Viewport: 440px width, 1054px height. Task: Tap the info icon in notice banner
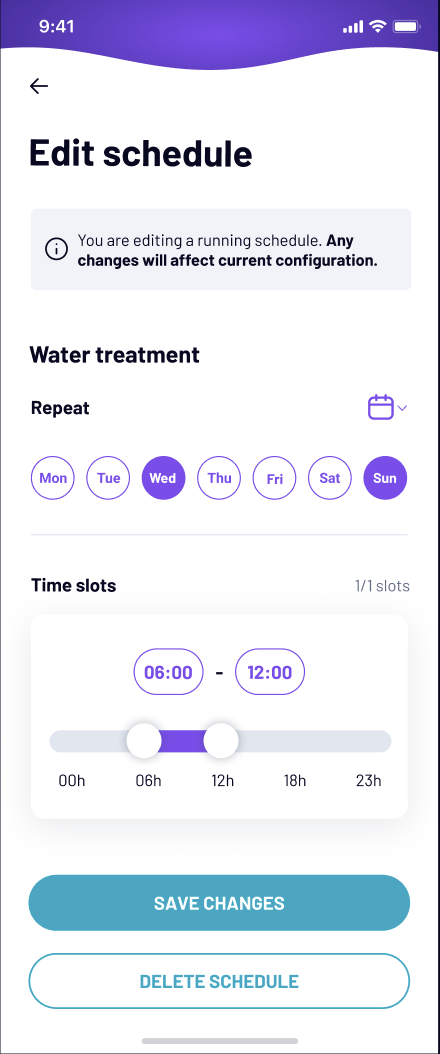click(56, 249)
